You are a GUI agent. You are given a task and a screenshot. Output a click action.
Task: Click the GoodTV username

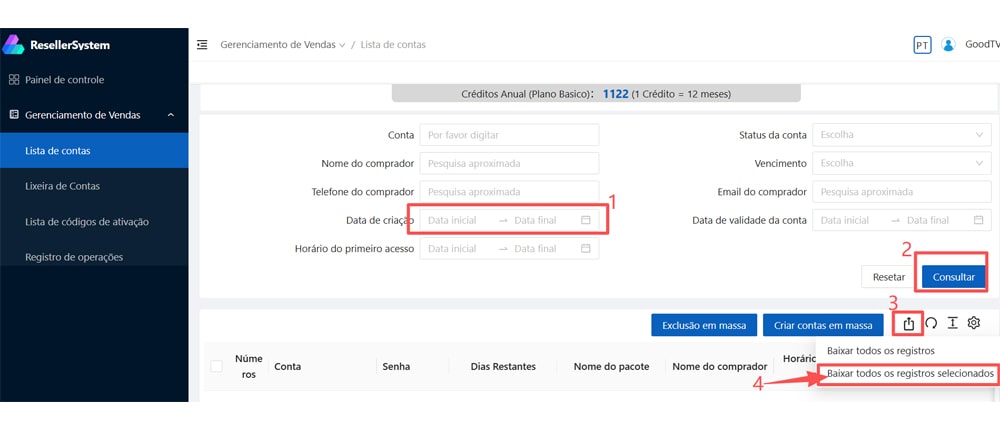[982, 45]
